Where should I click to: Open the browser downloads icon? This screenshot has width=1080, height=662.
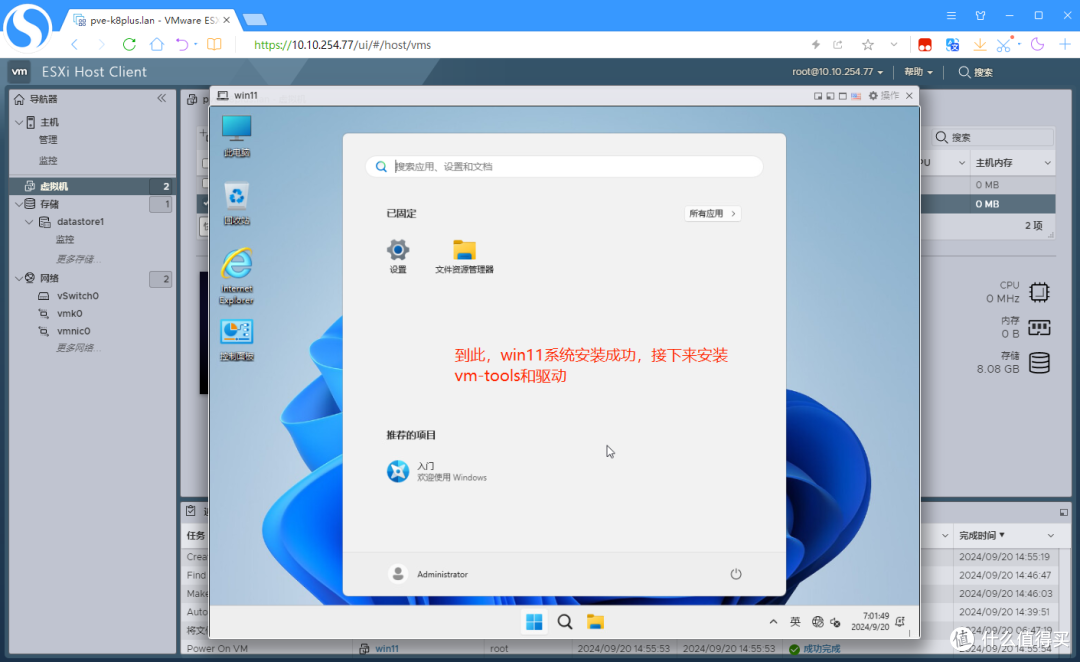coord(979,45)
